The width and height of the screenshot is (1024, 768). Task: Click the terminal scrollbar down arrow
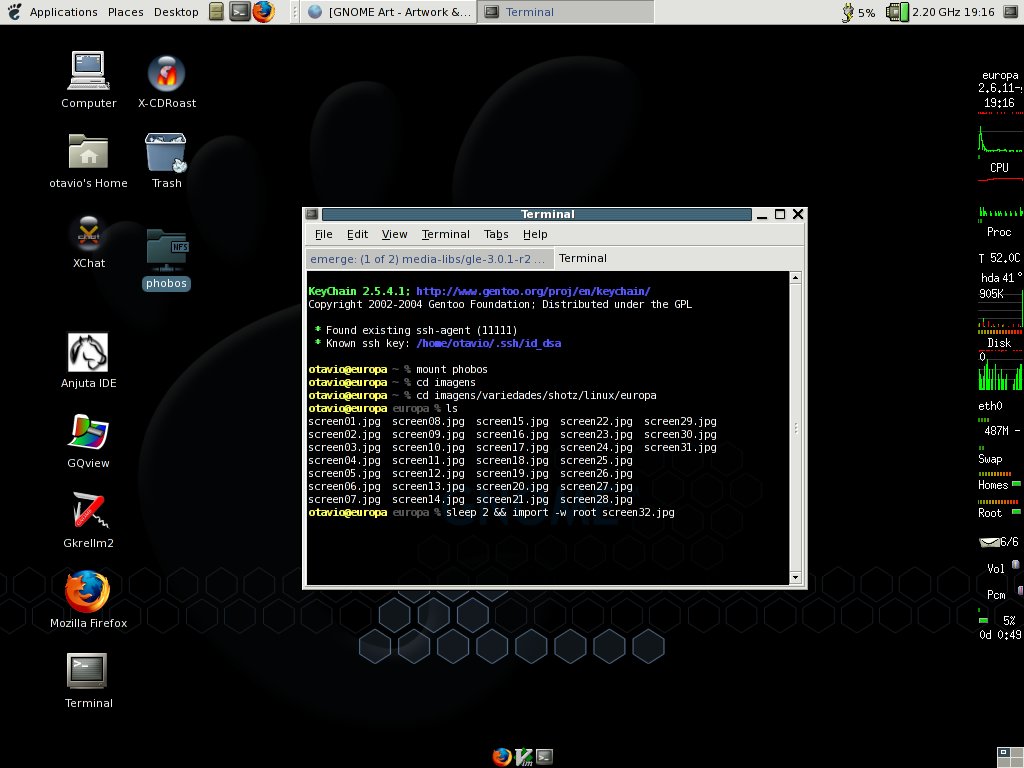click(x=796, y=577)
